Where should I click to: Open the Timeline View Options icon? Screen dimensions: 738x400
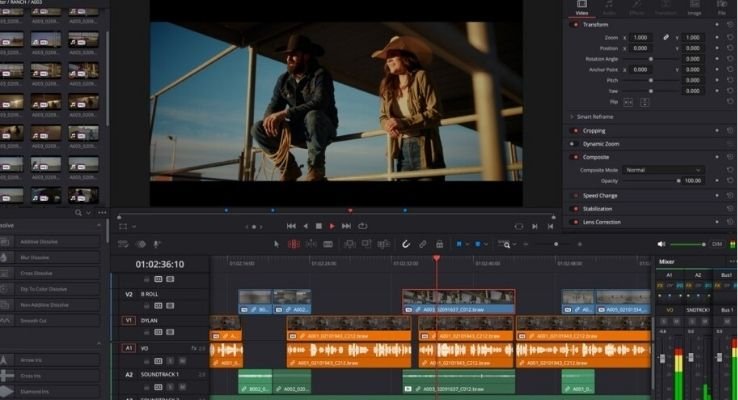[x=123, y=244]
